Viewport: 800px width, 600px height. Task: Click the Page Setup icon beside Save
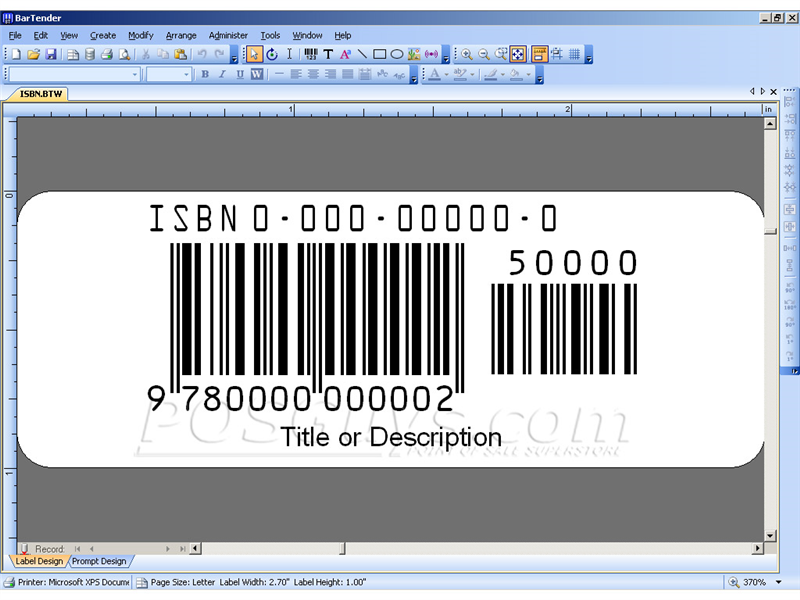click(73, 54)
